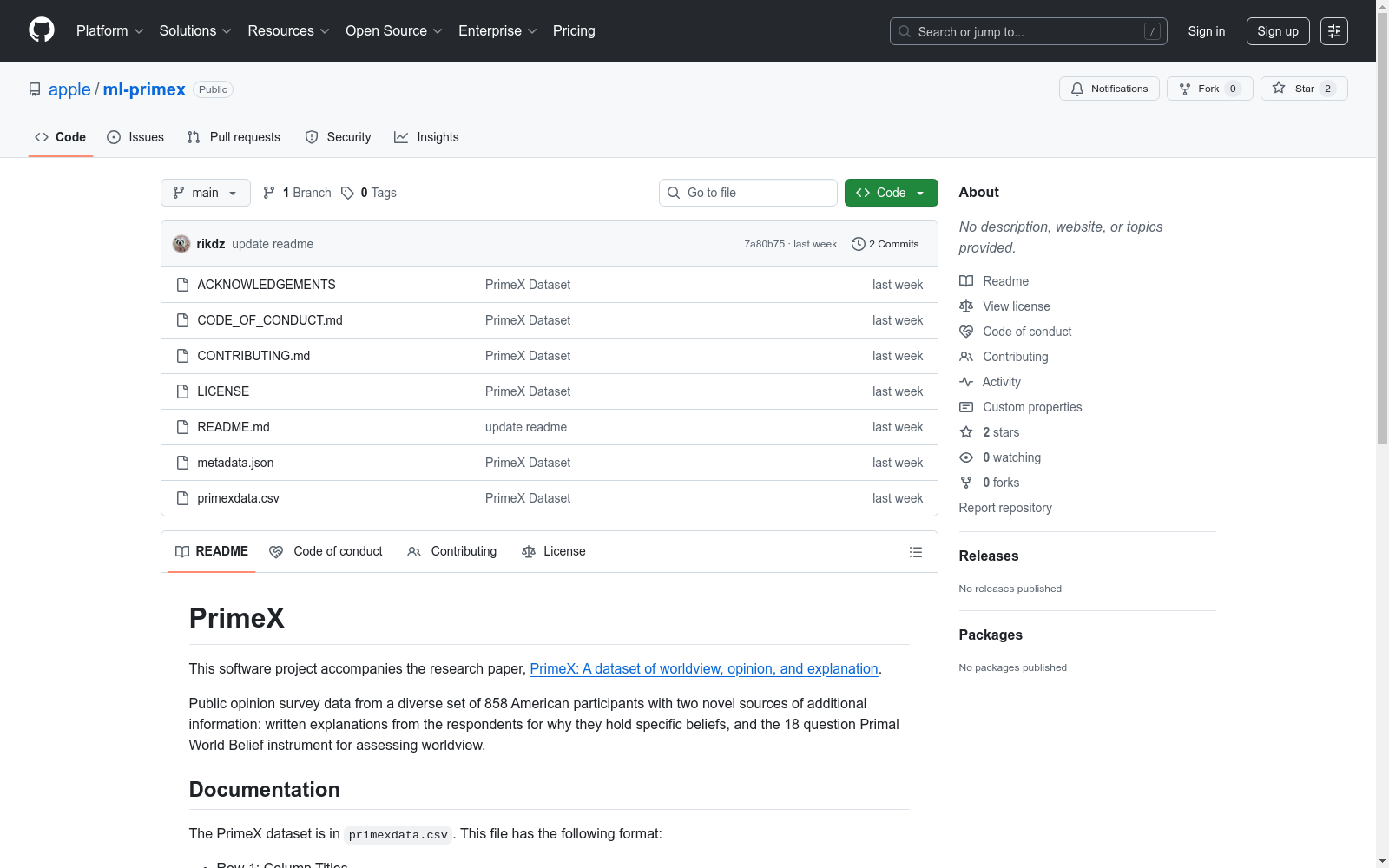Viewport: 1389px width, 868px height.
Task: Expand the Open Source menu
Action: (x=394, y=30)
